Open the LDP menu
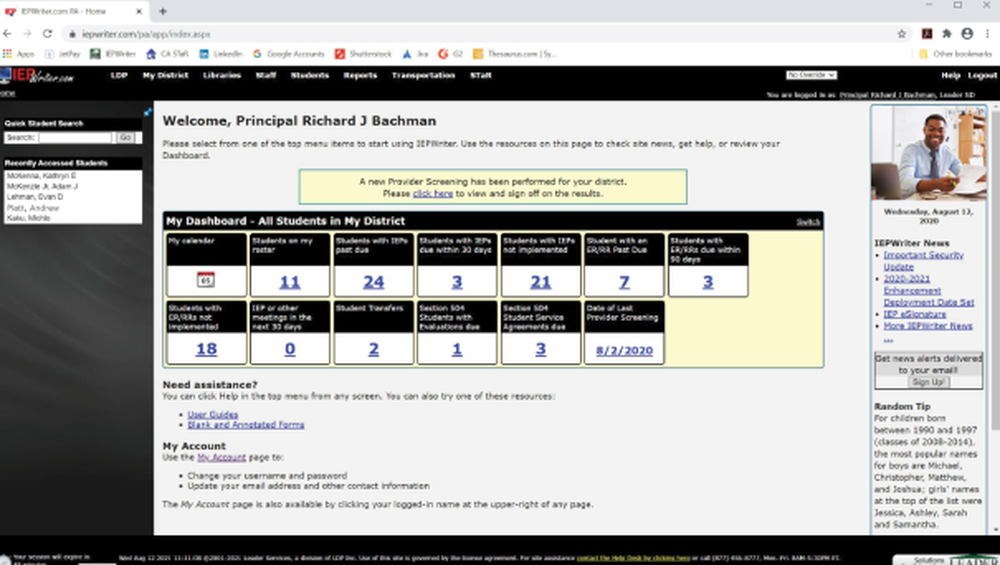1000x565 pixels. pyautogui.click(x=119, y=75)
